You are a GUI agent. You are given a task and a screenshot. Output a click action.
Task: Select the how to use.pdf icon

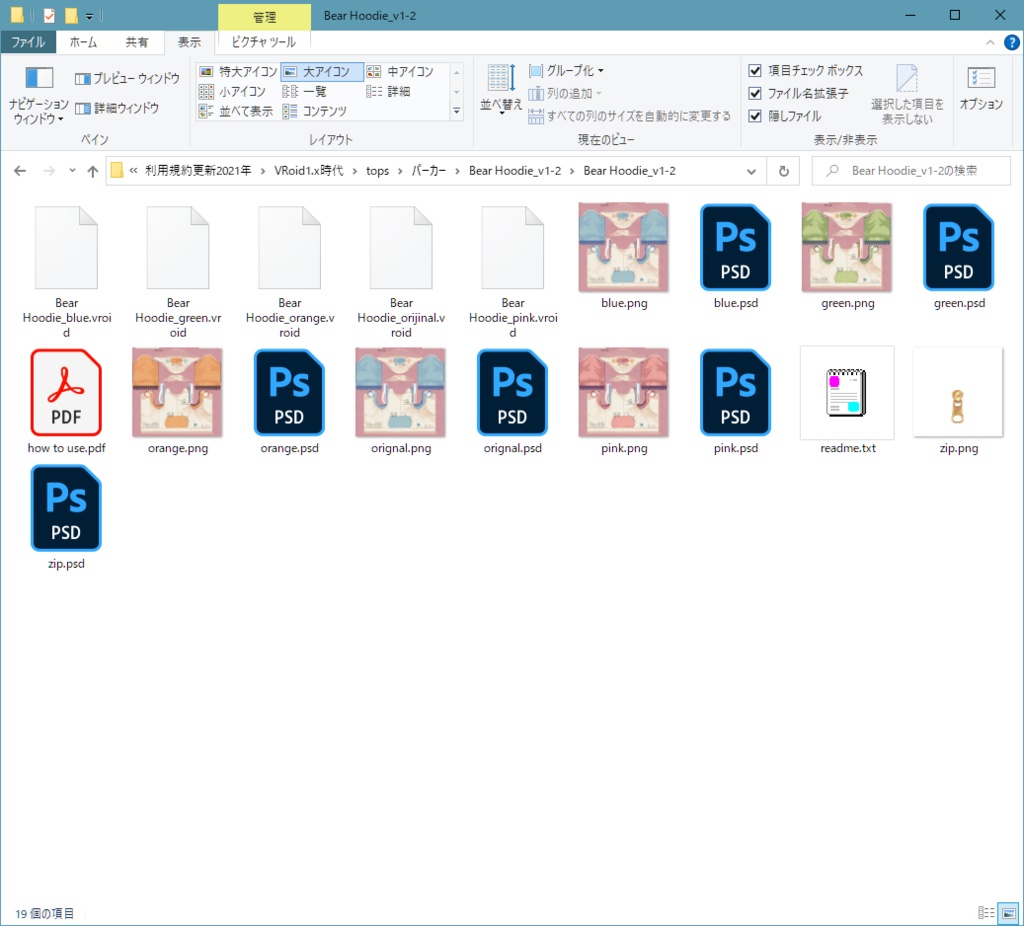pos(66,393)
